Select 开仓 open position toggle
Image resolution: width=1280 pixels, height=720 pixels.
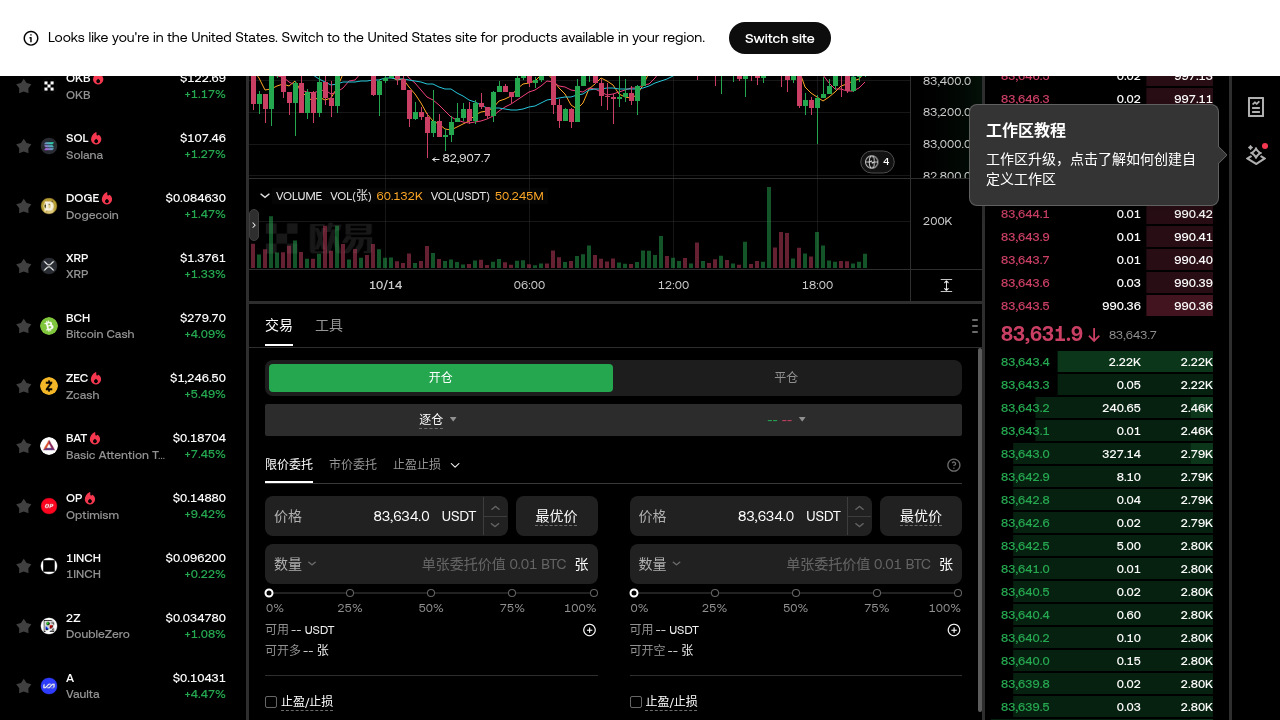[x=441, y=378]
